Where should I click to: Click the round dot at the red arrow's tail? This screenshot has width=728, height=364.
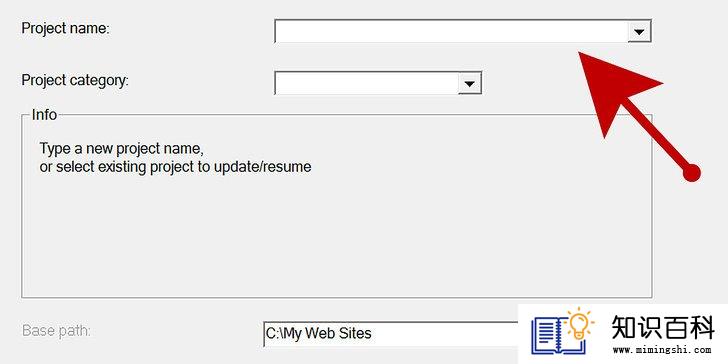(691, 173)
